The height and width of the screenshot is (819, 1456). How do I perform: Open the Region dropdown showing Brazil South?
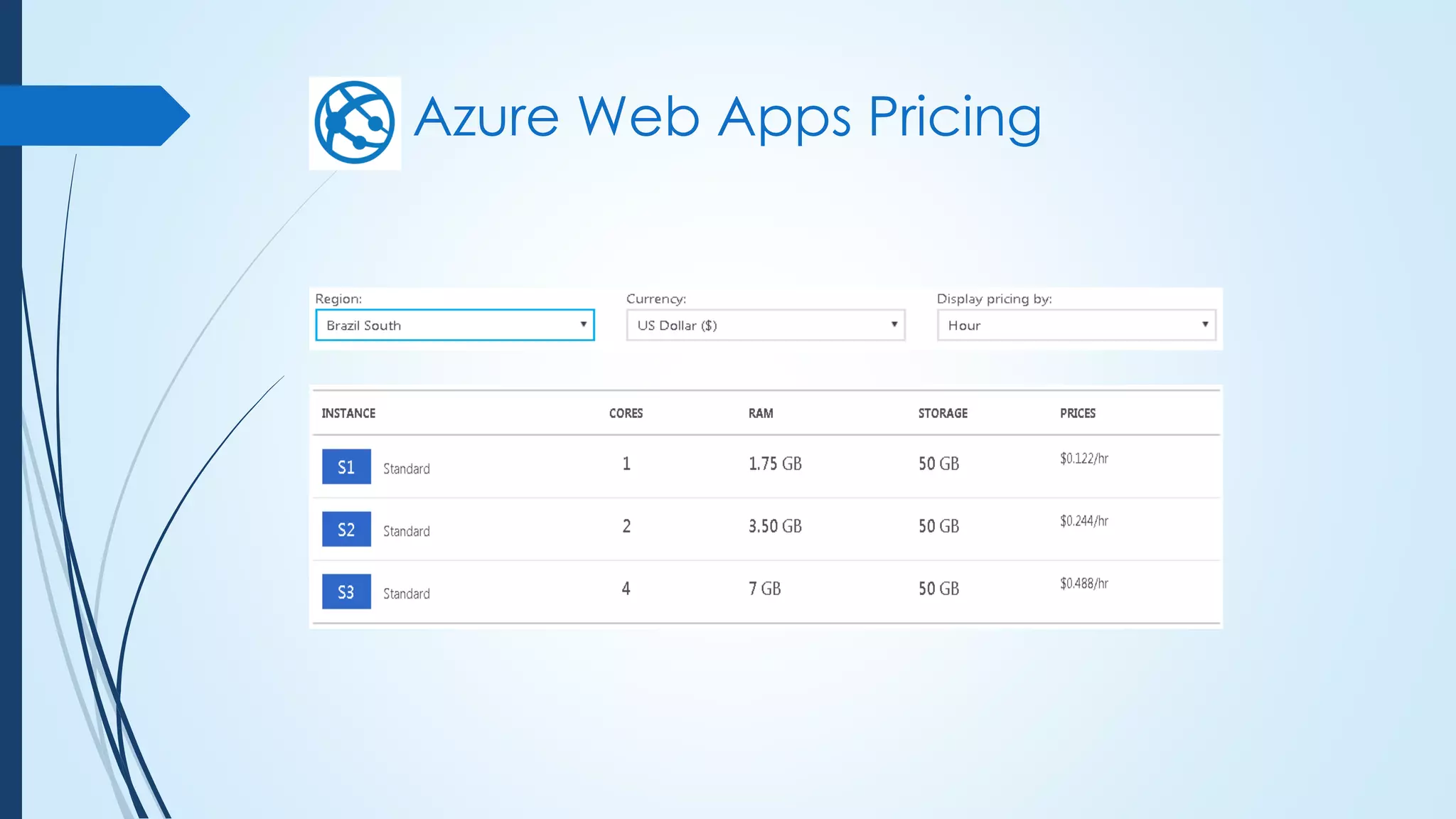(x=455, y=325)
